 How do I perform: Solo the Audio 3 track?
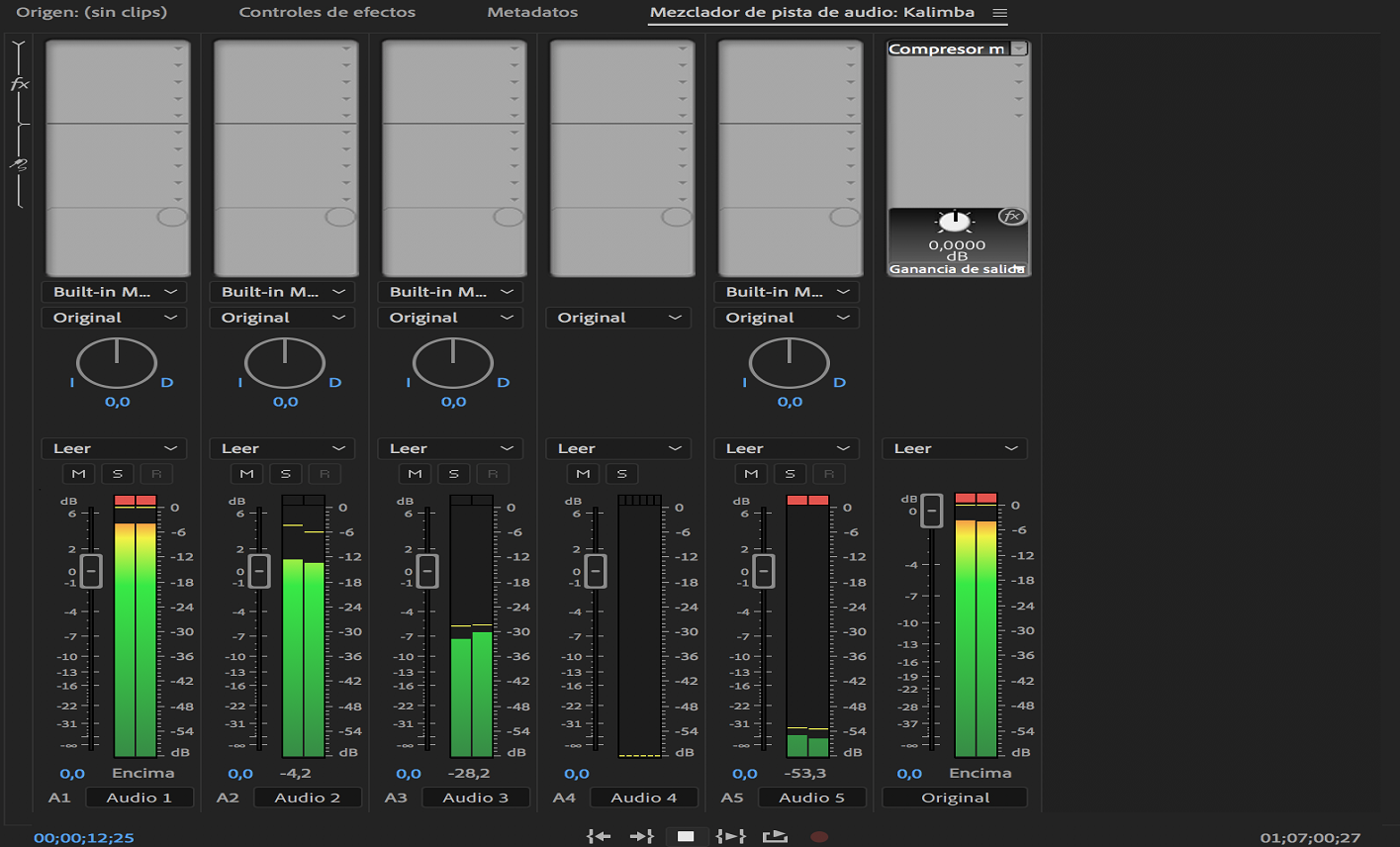pos(454,474)
